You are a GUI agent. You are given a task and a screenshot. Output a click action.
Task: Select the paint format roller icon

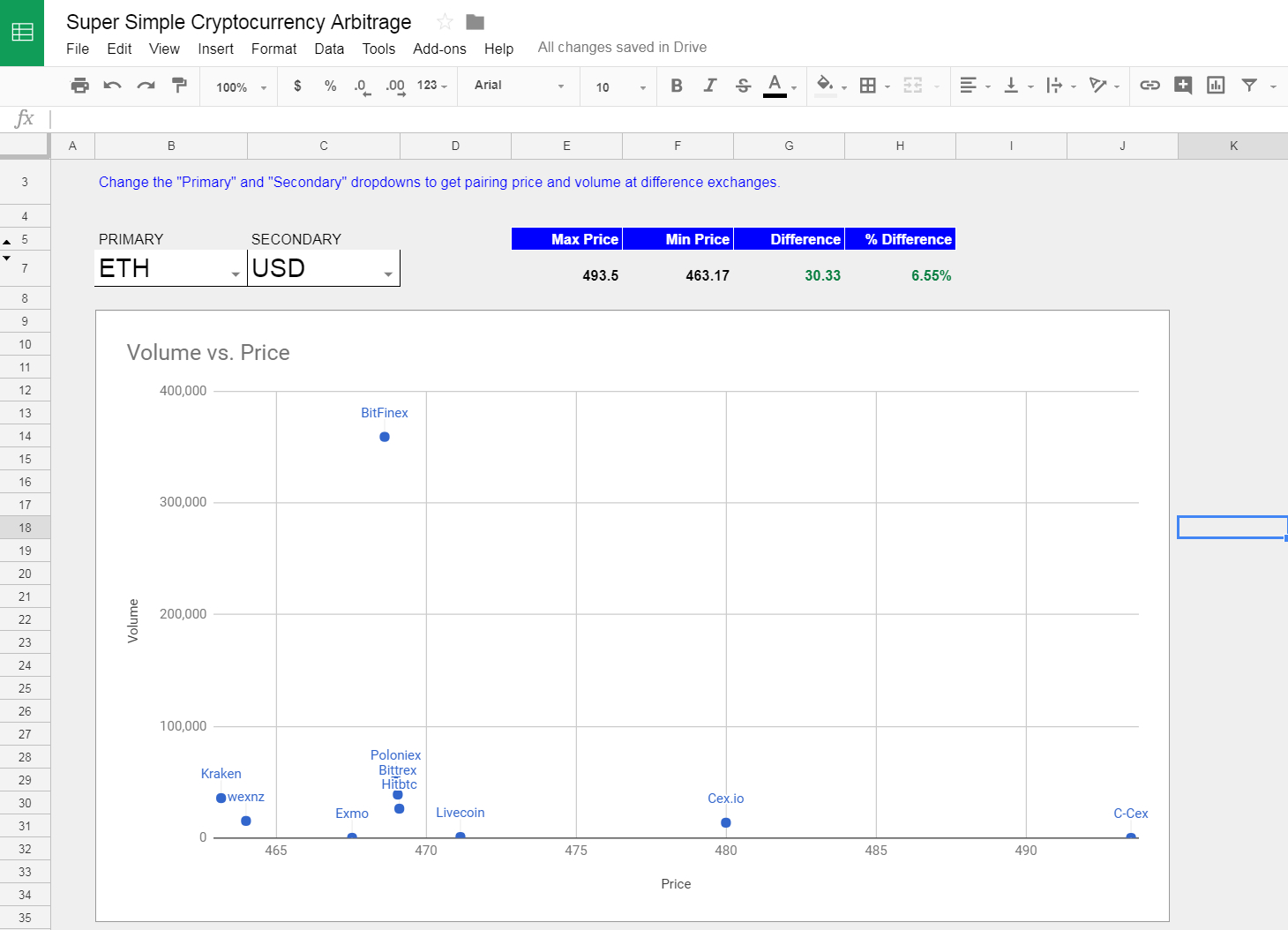click(x=179, y=86)
